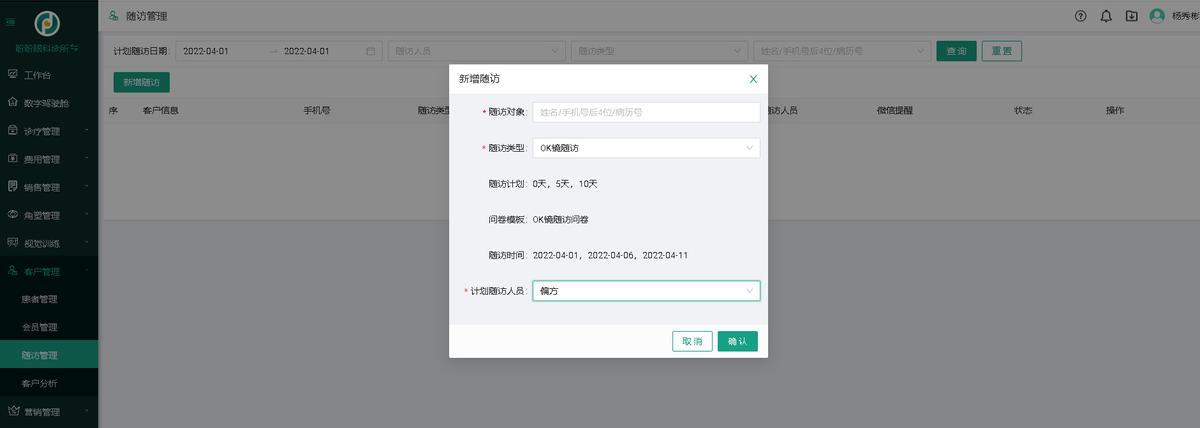
Task: Open the help question-mark icon
Action: click(x=1081, y=16)
